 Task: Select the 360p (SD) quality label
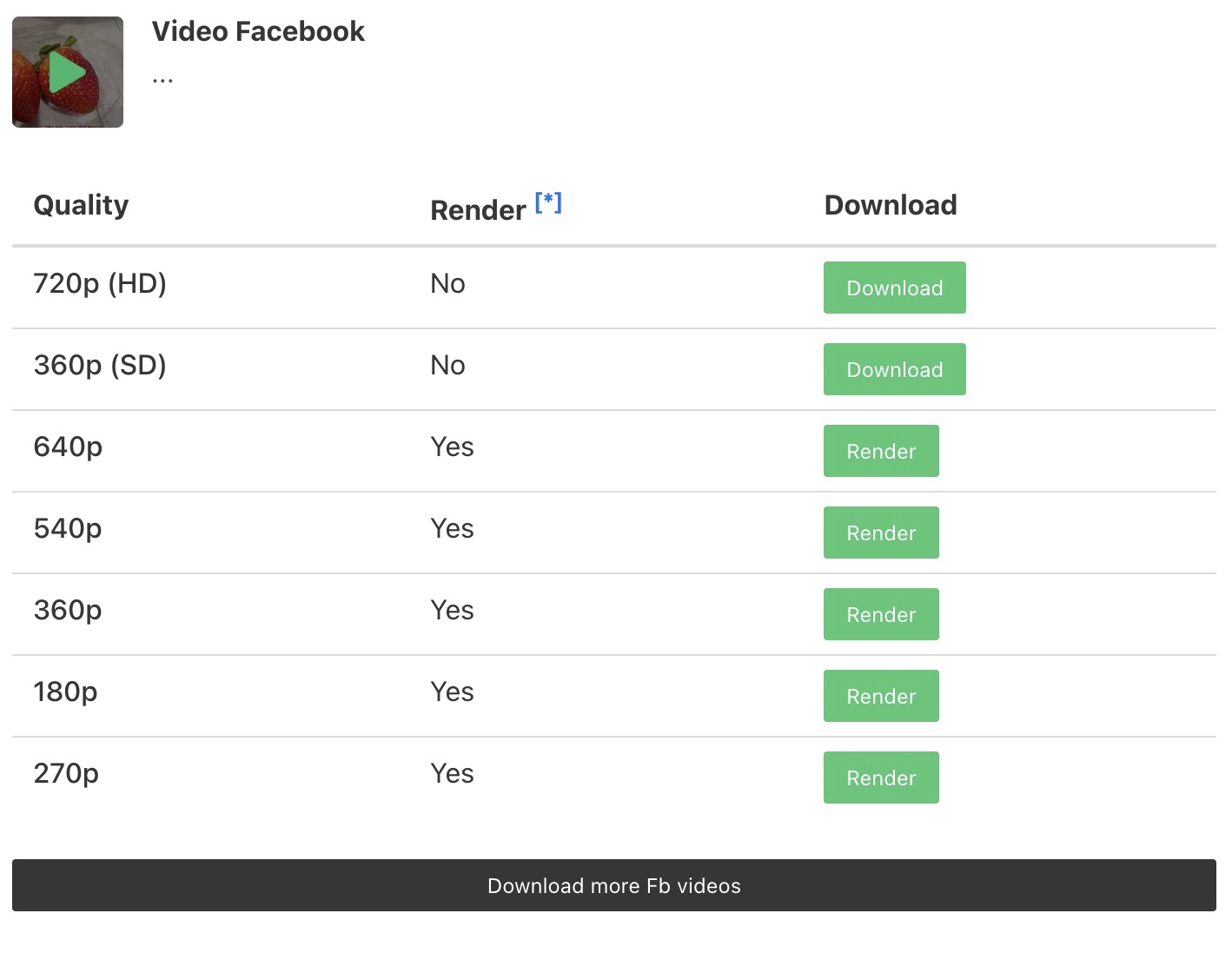click(x=100, y=365)
